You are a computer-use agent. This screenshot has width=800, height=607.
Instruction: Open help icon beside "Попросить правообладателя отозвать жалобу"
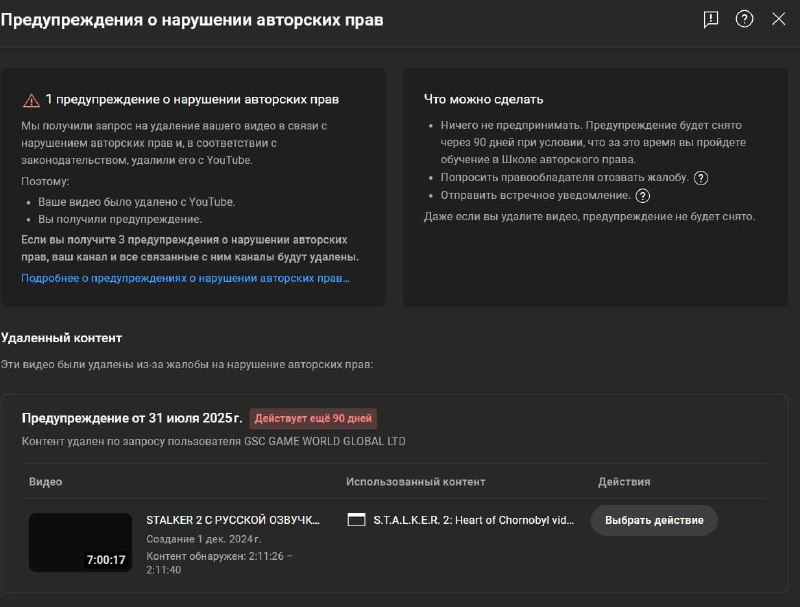(x=701, y=178)
